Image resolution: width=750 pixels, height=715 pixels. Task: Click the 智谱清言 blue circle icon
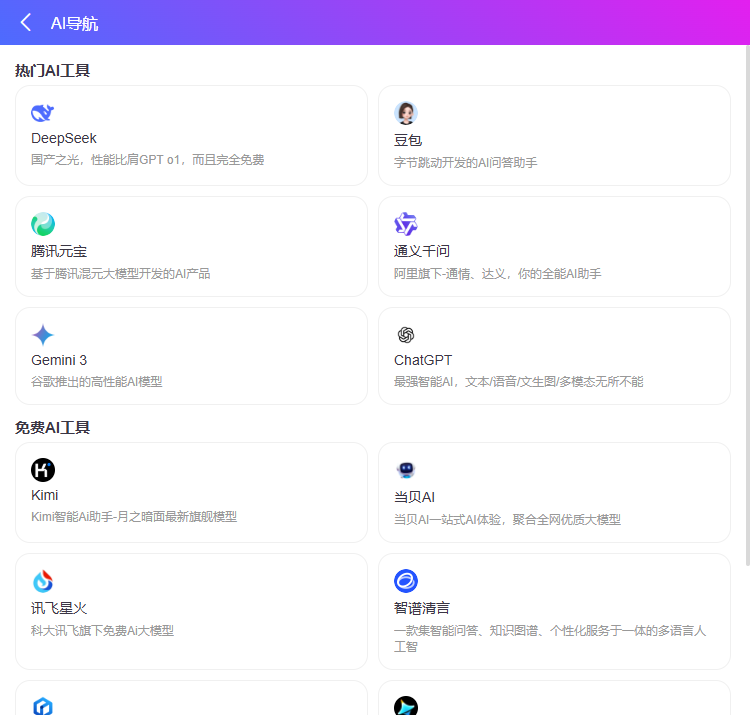pyautogui.click(x=406, y=581)
